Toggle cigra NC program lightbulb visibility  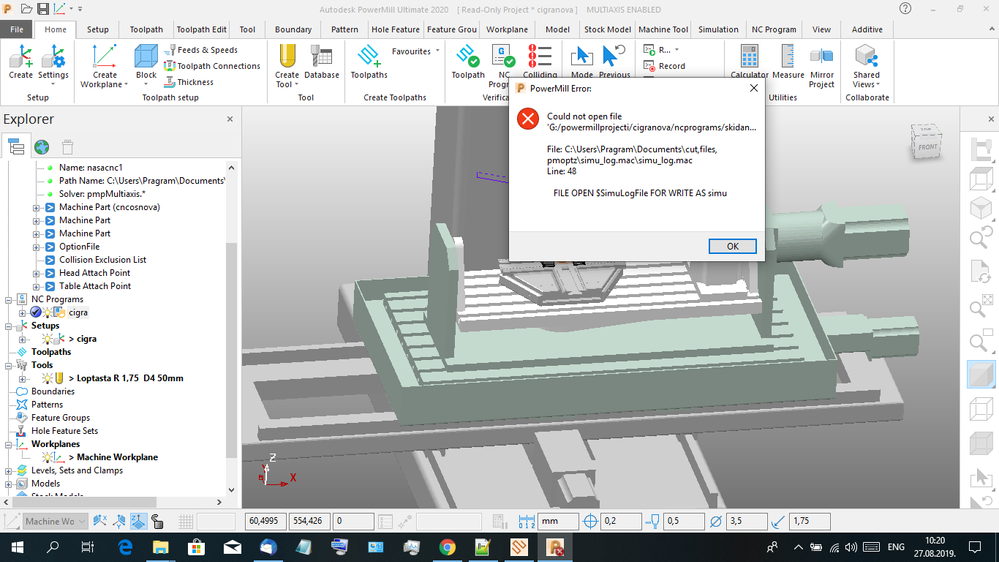[x=47, y=312]
